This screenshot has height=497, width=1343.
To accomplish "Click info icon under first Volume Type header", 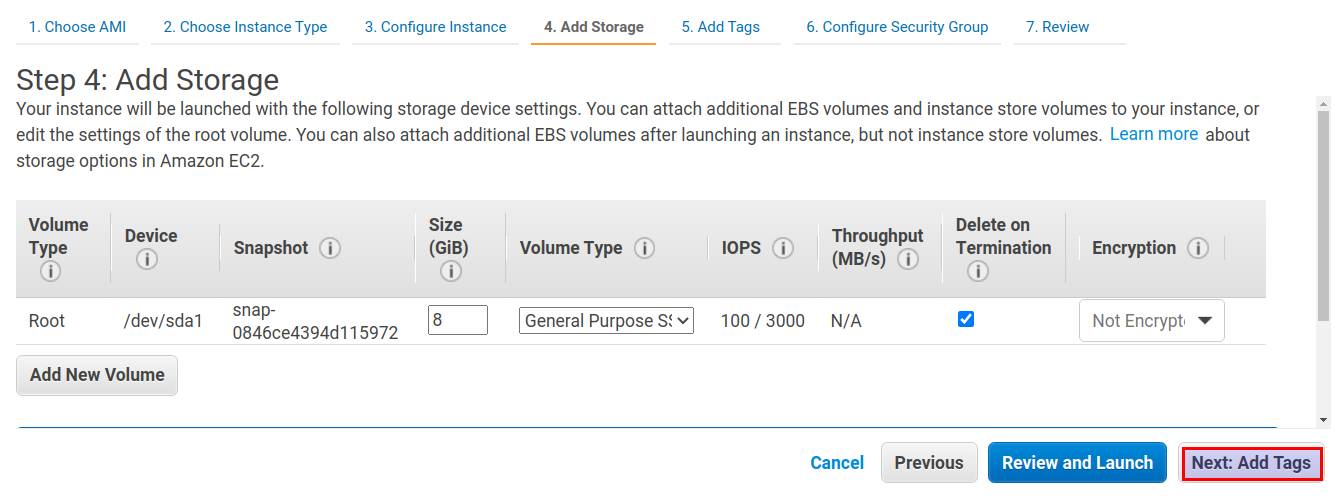I will (50, 271).
